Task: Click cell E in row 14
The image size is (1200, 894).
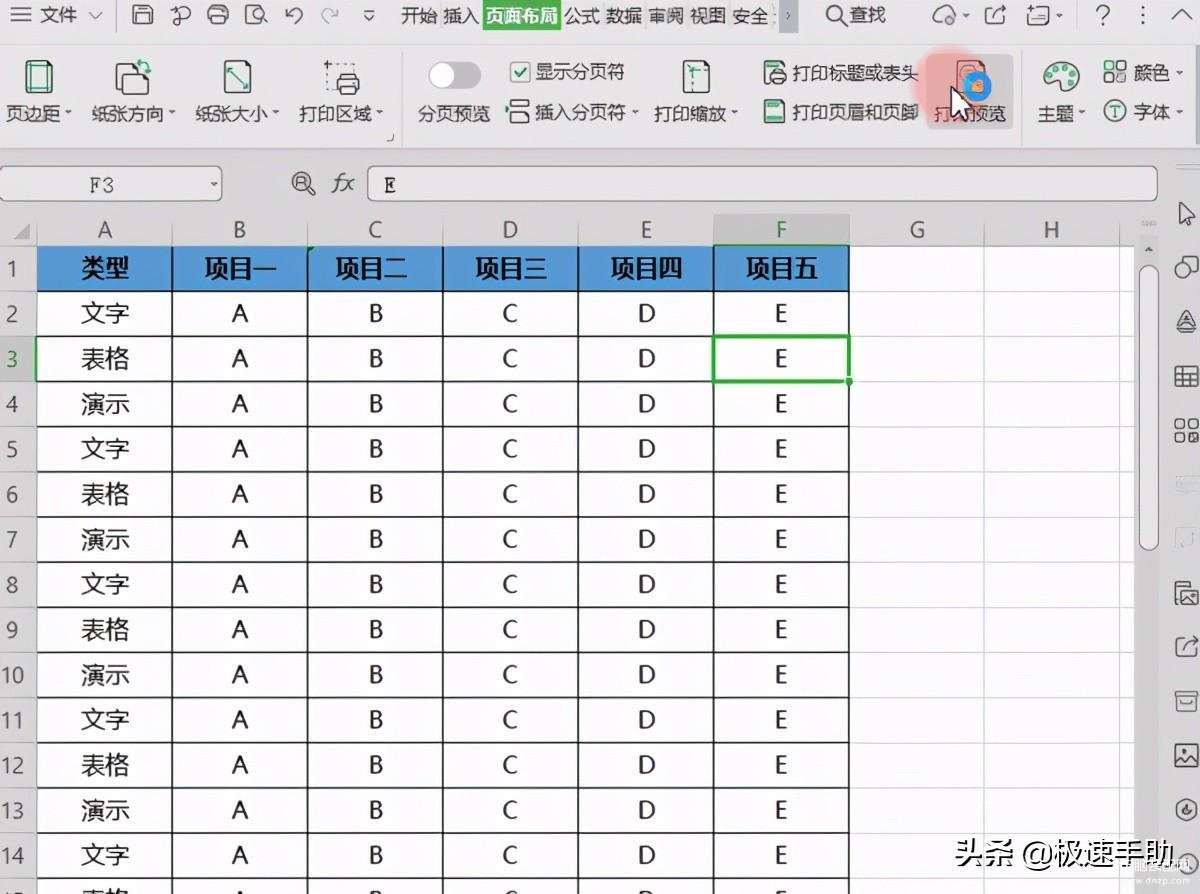Action: click(x=781, y=855)
